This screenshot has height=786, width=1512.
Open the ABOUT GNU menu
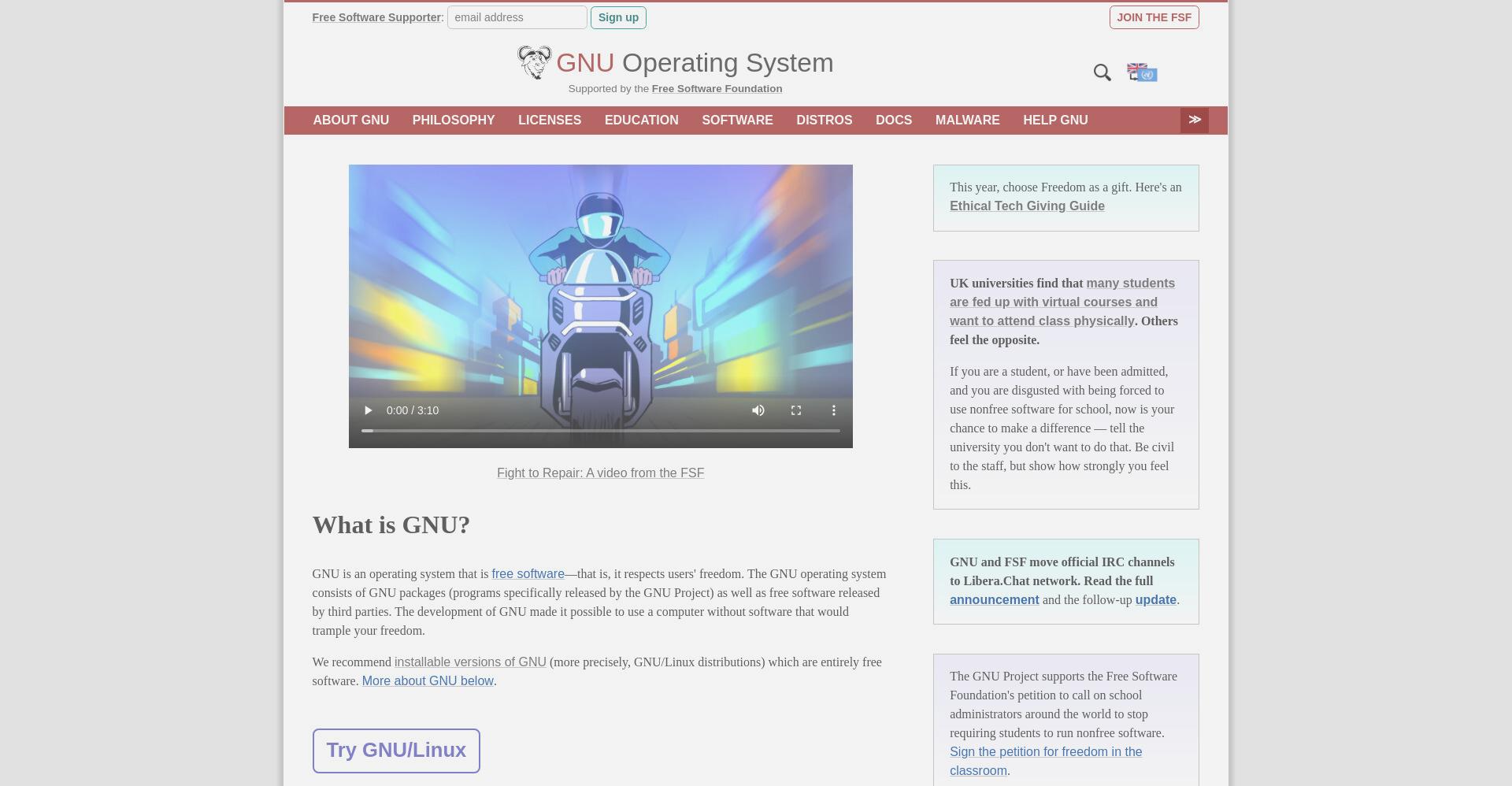pos(351,120)
